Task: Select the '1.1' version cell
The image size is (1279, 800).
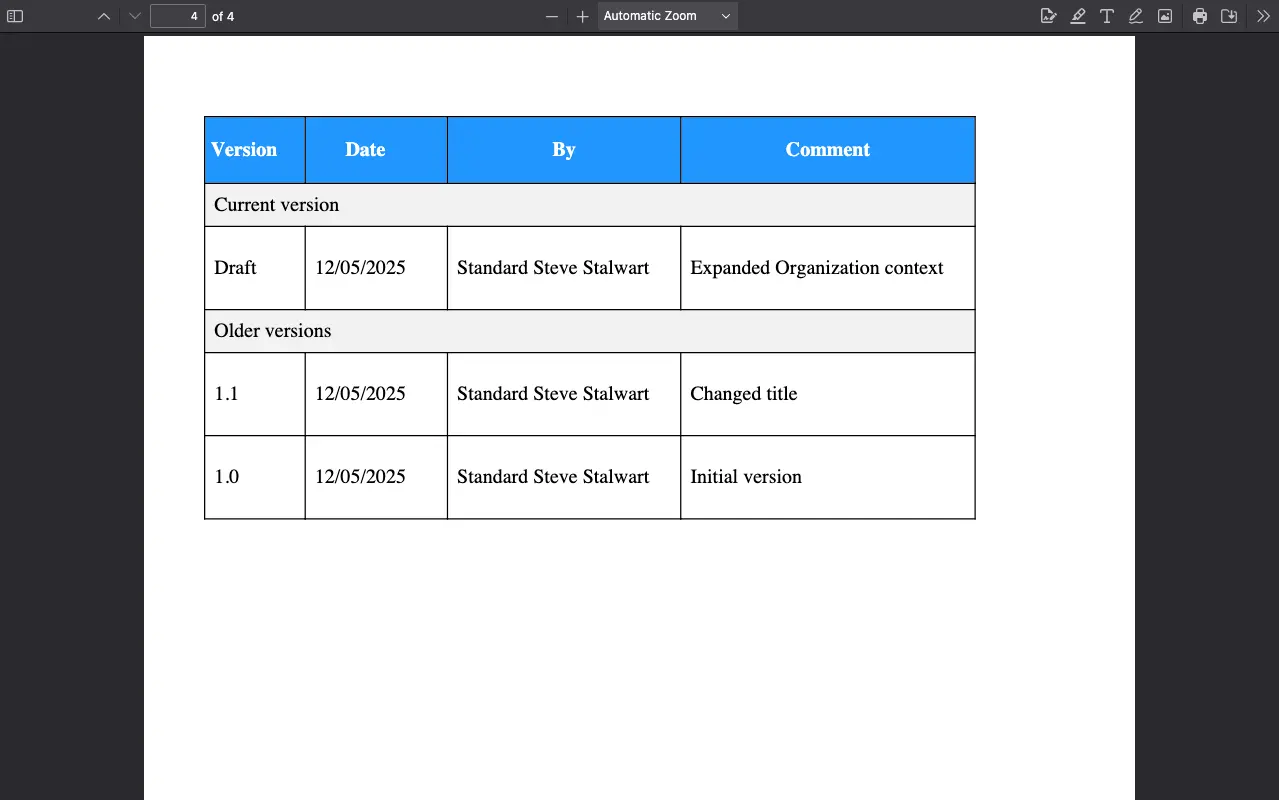Action: point(255,394)
